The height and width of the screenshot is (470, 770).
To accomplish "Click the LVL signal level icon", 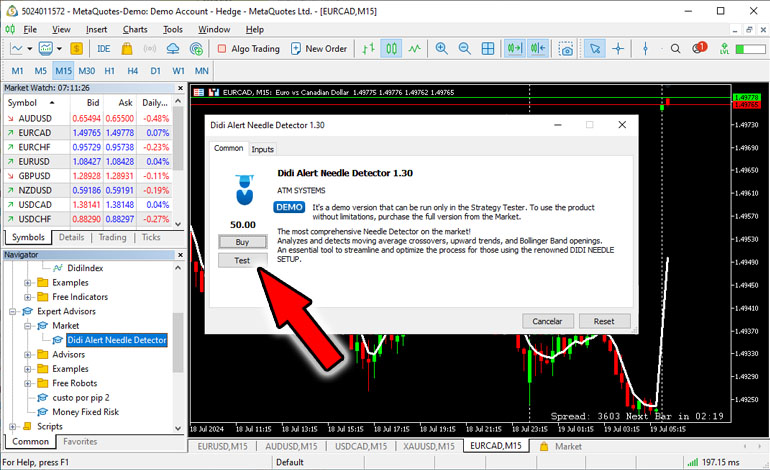I will pos(724,49).
